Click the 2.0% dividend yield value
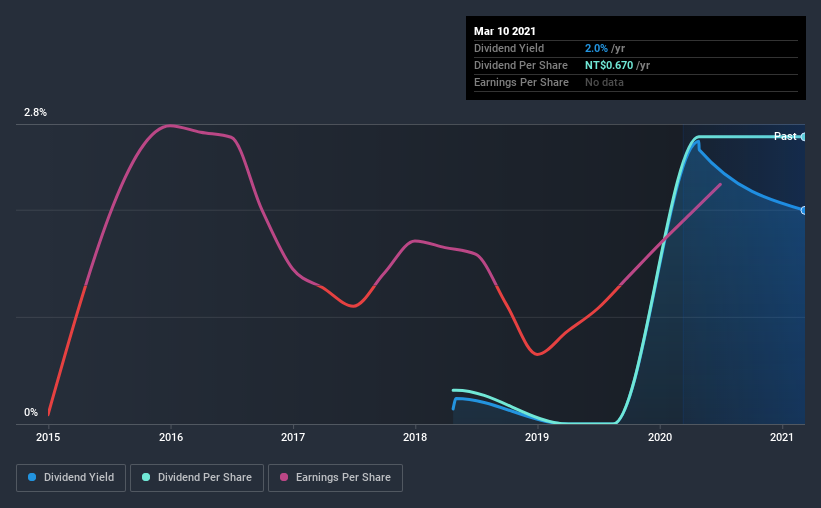Screen dimensions: 821x508 pyautogui.click(x=596, y=48)
